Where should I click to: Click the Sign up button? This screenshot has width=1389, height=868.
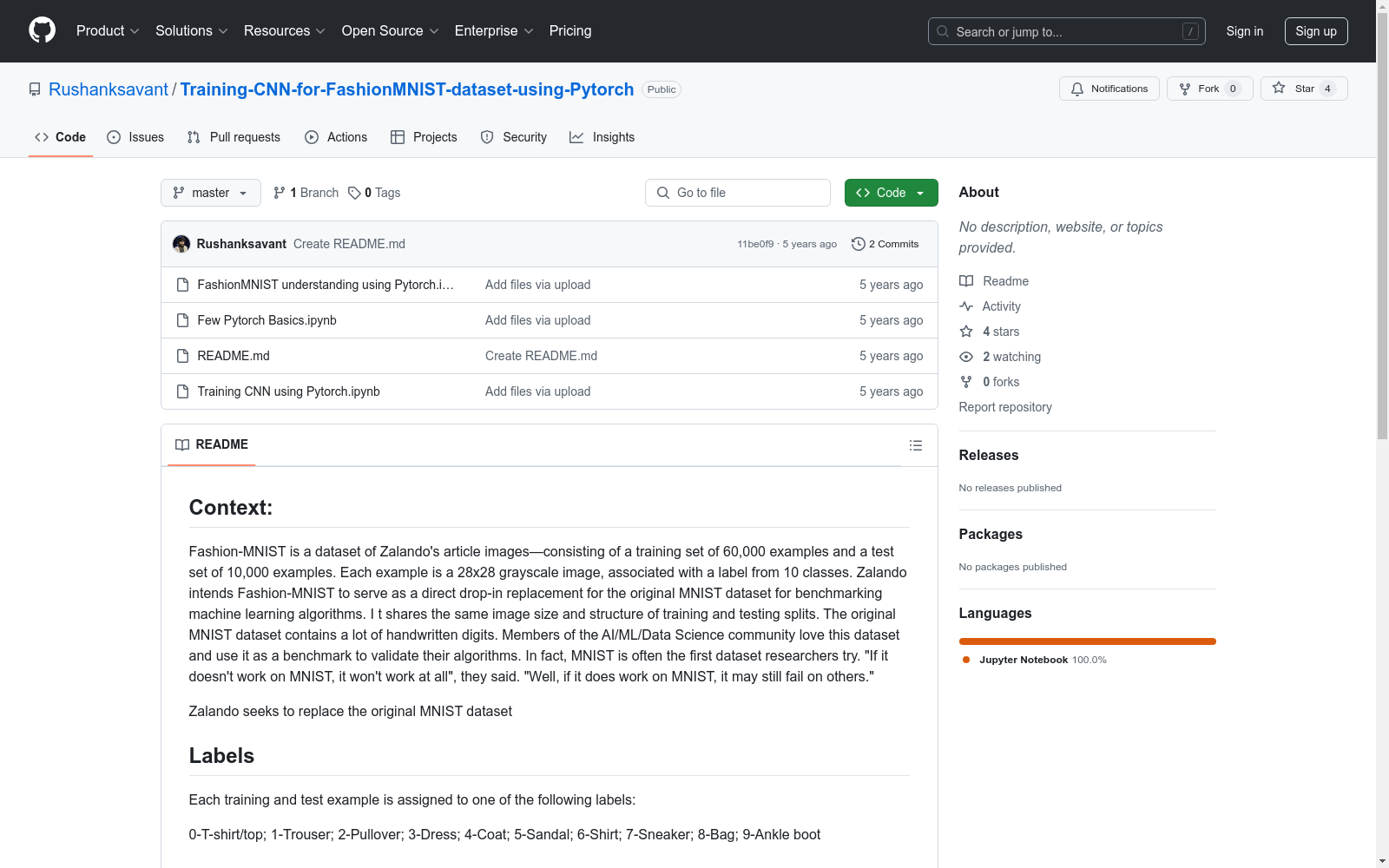[1316, 31]
